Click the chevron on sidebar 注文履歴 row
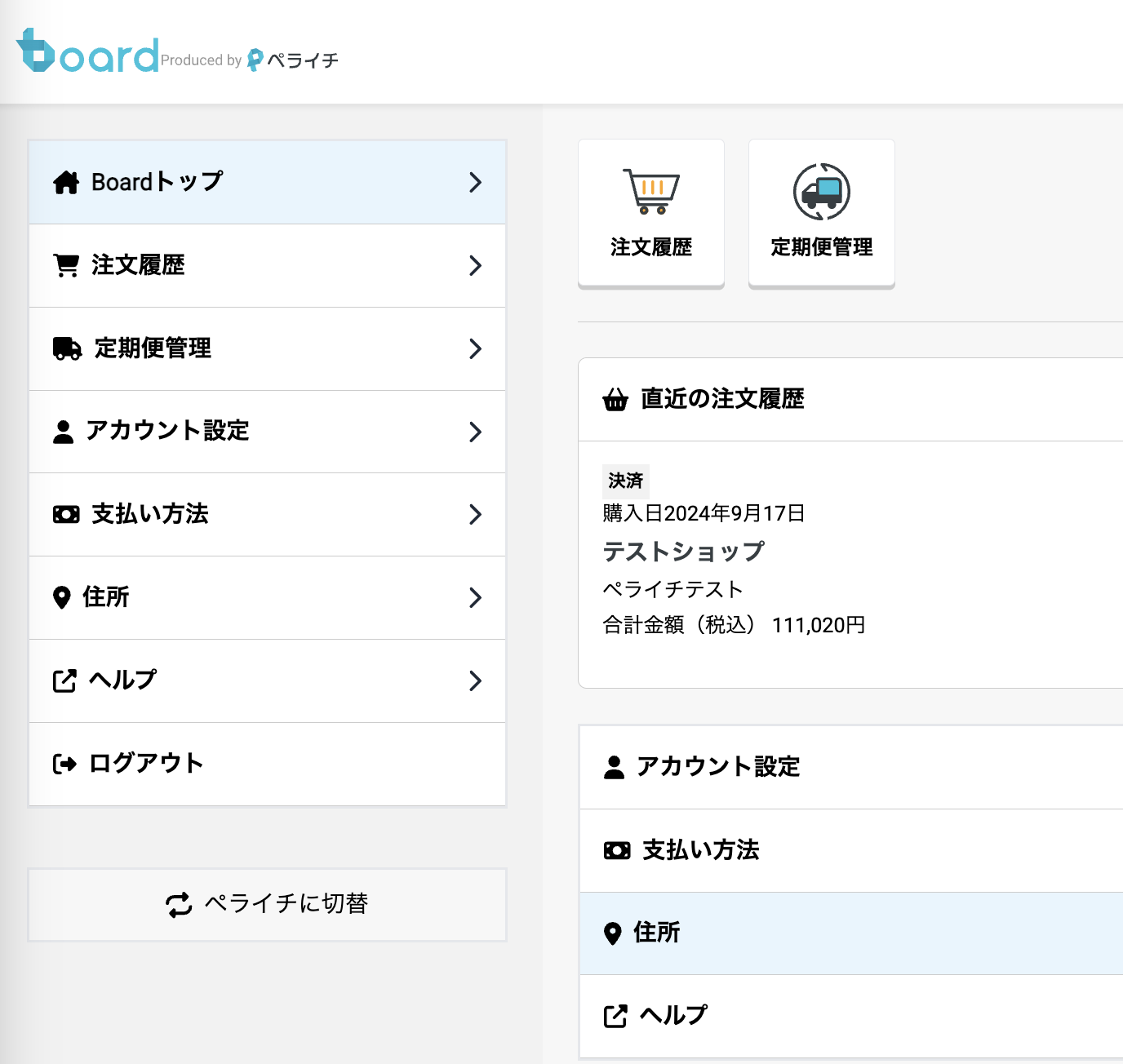This screenshot has height=1064, width=1123. coord(476,266)
